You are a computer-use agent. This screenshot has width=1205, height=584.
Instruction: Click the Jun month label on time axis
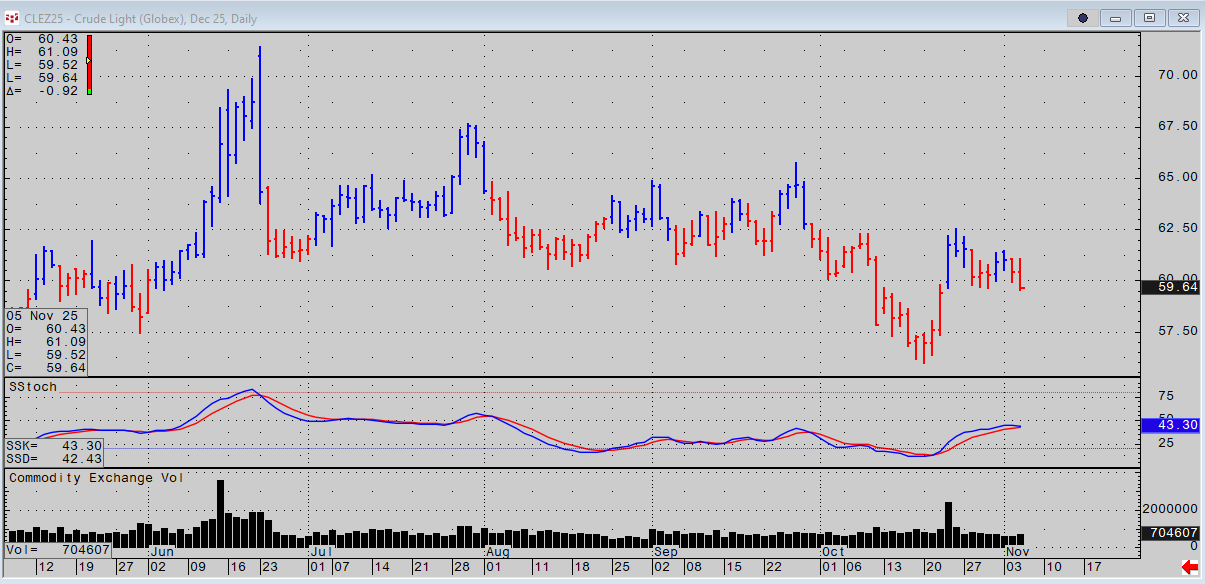coord(162,551)
